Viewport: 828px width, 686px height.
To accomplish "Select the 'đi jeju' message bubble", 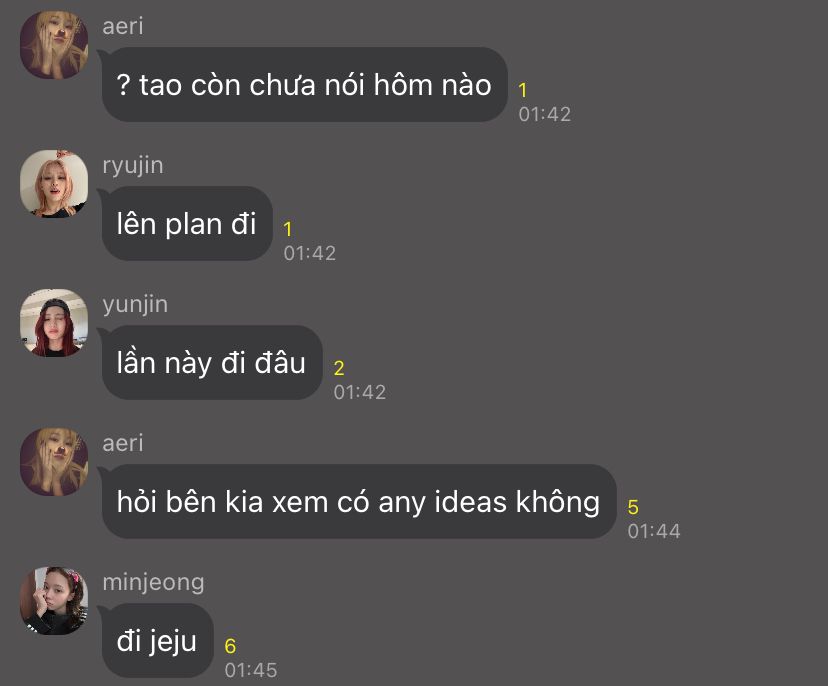I will pos(157,640).
